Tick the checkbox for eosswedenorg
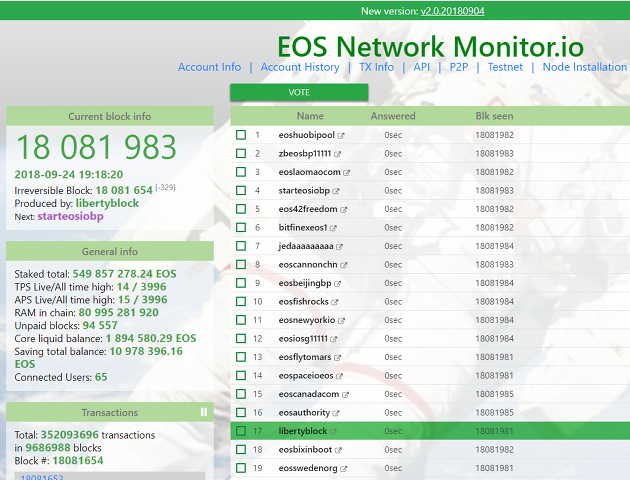Screen dimensions: 630x480 [x=241, y=468]
